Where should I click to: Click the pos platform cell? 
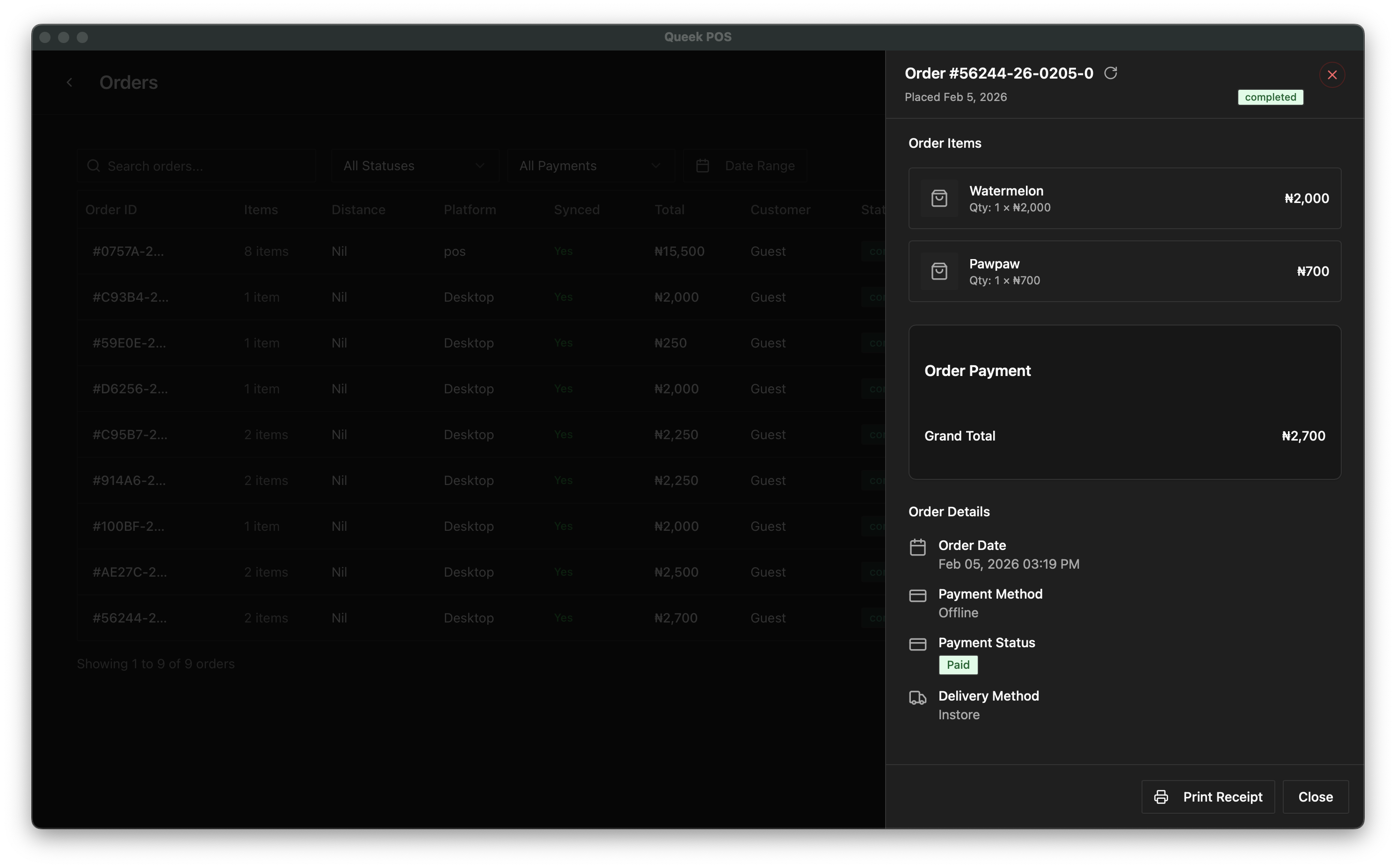[x=454, y=252]
